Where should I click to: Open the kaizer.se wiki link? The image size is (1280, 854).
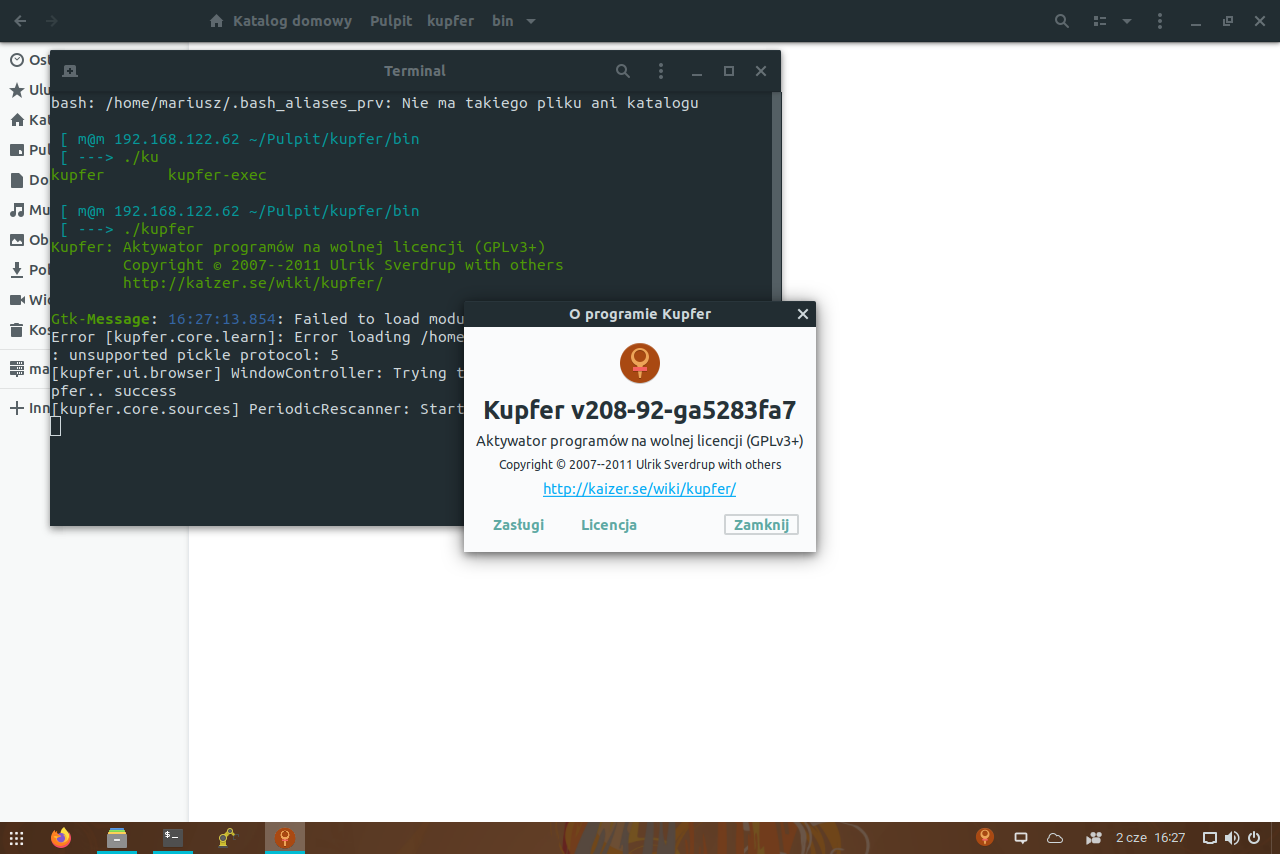(x=639, y=489)
